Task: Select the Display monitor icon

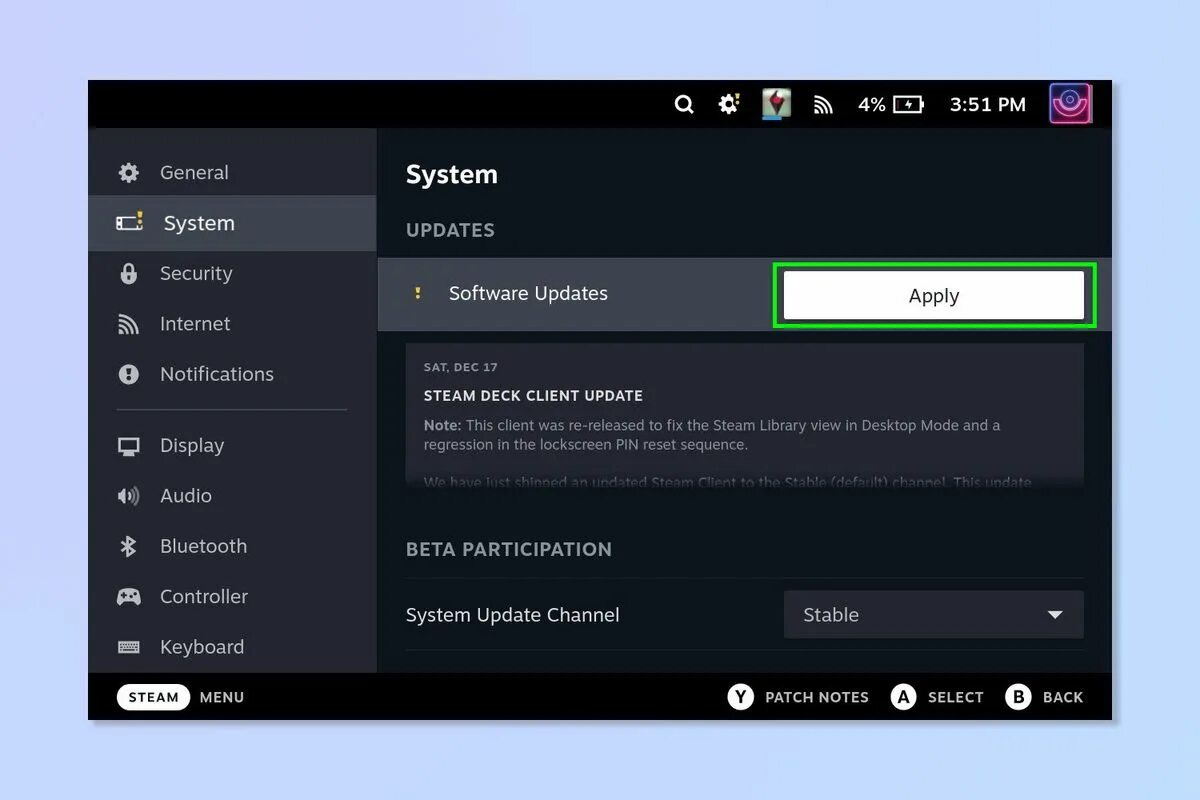Action: click(129, 446)
